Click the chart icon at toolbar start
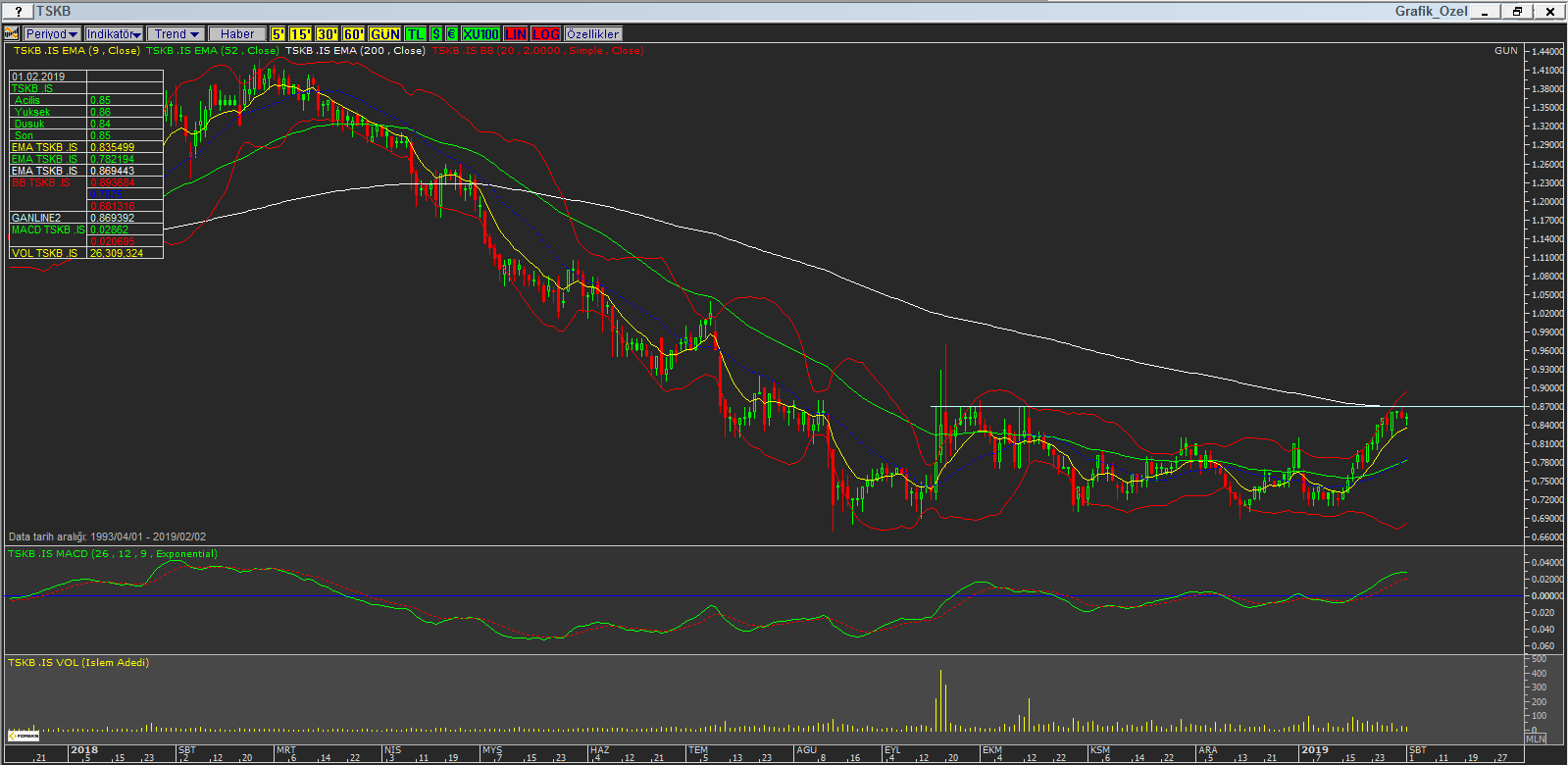The image size is (1568, 765). [x=12, y=33]
